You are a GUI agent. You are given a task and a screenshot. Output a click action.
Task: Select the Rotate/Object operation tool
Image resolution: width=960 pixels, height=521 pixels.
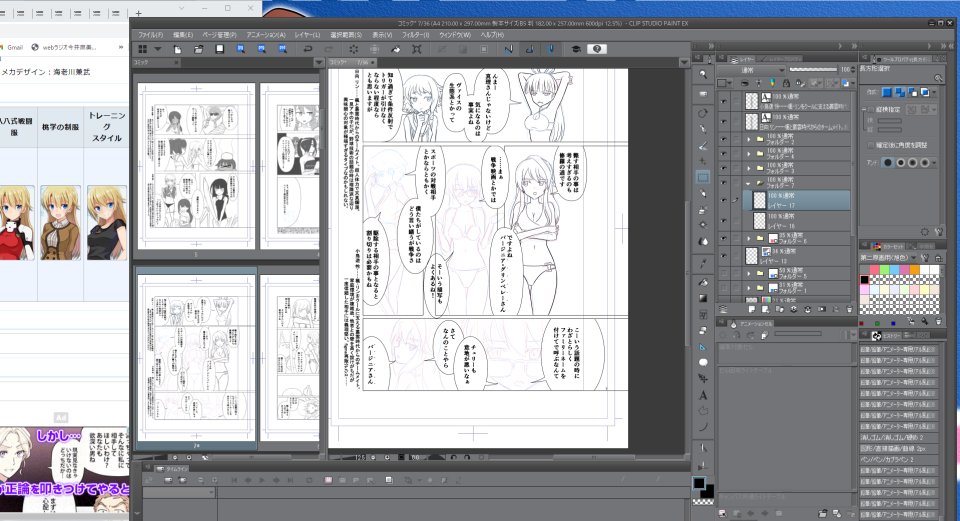703,113
